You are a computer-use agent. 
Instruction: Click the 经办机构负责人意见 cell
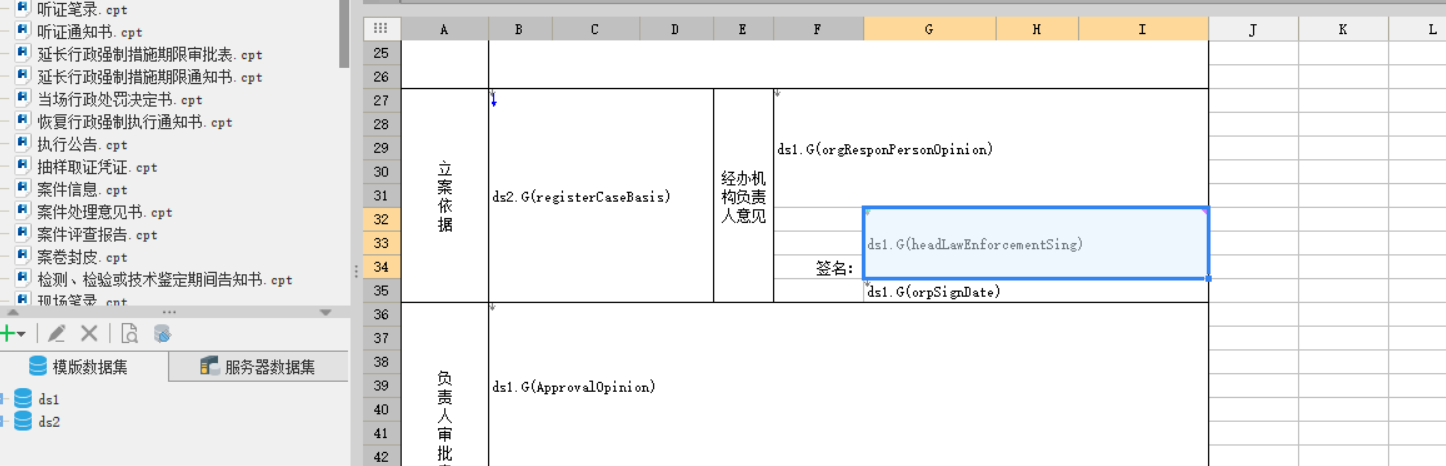coord(743,196)
